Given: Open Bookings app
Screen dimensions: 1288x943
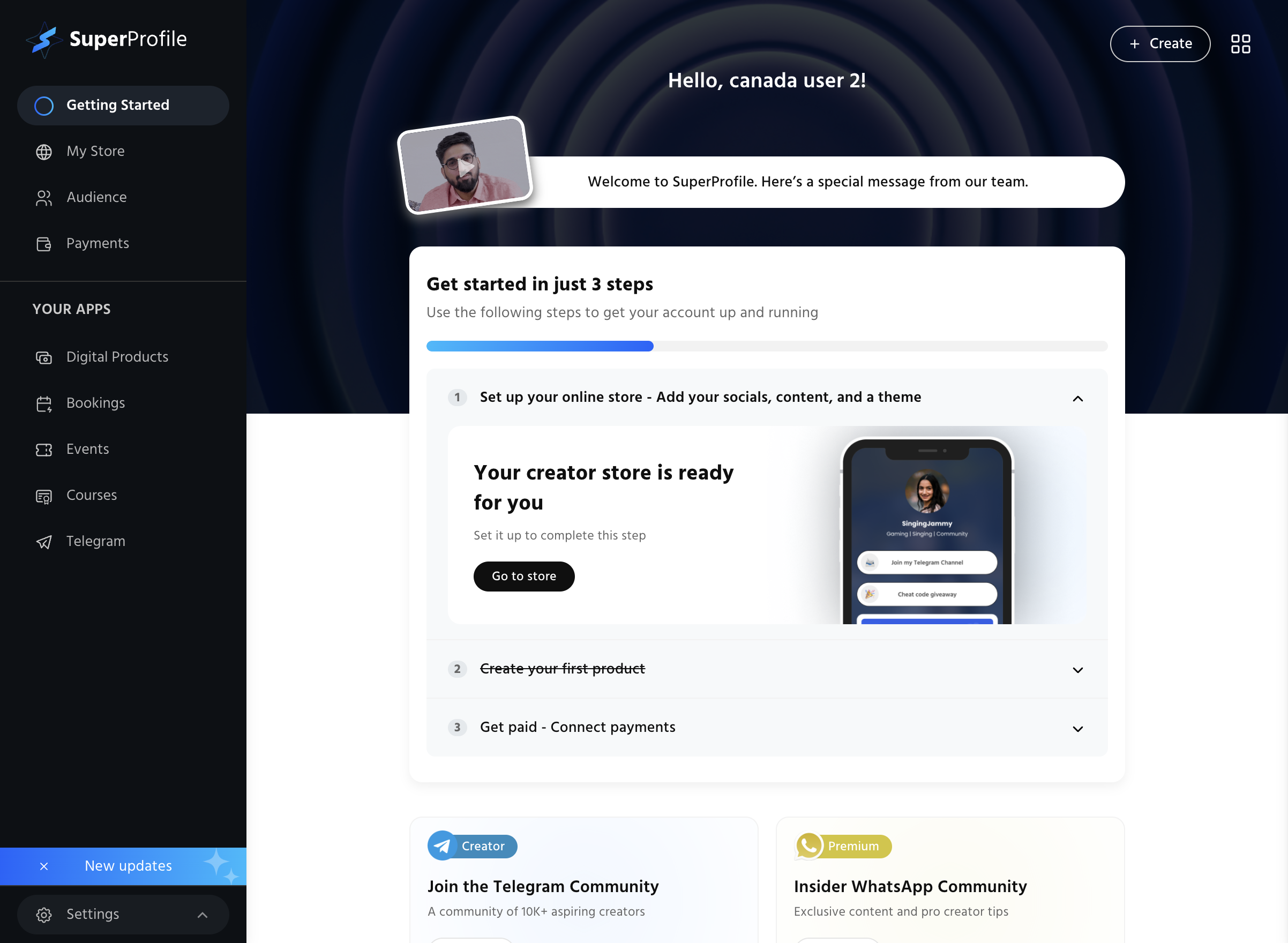Looking at the screenshot, I should (x=95, y=403).
